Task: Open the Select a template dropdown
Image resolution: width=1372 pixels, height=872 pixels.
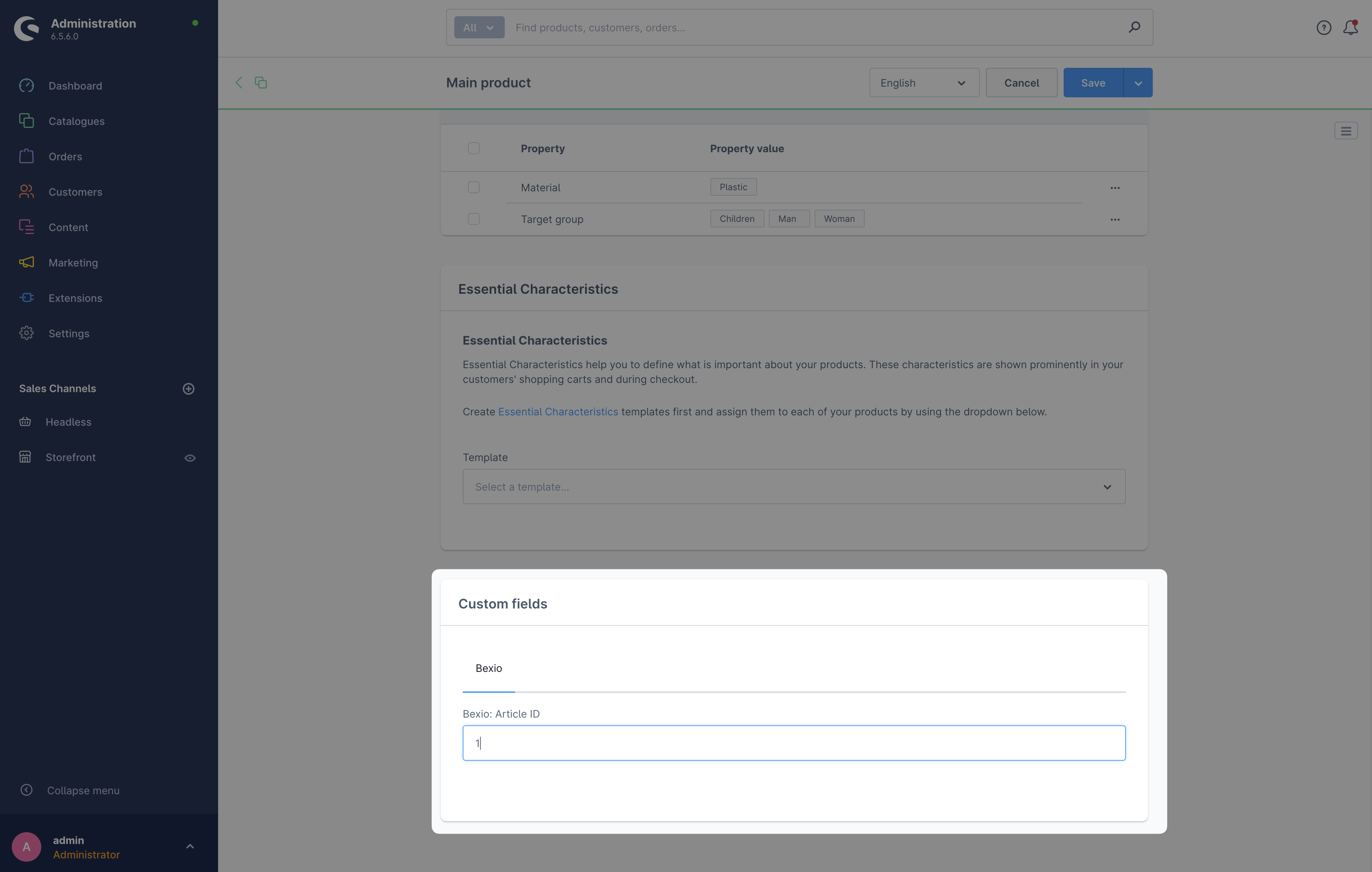Action: [794, 487]
